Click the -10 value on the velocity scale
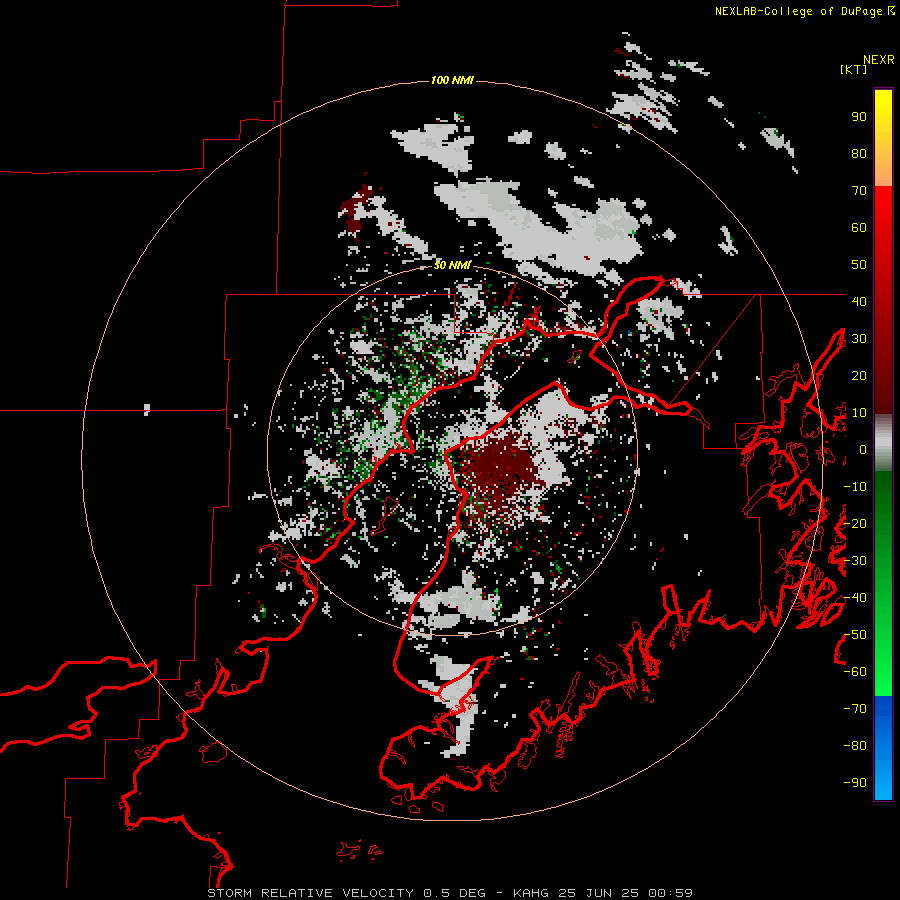Image resolution: width=900 pixels, height=900 pixels. (x=855, y=487)
